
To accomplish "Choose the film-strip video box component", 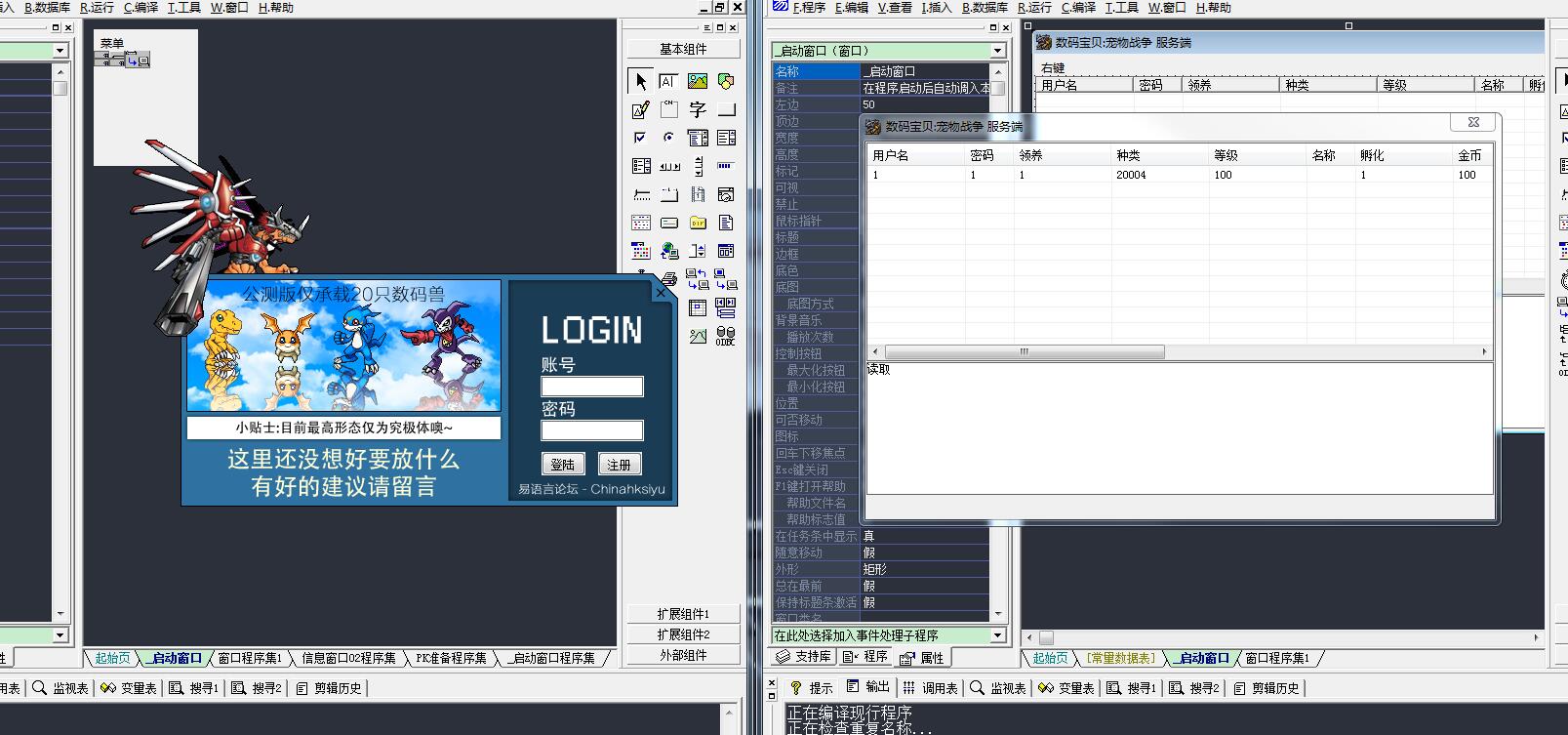I will [698, 194].
